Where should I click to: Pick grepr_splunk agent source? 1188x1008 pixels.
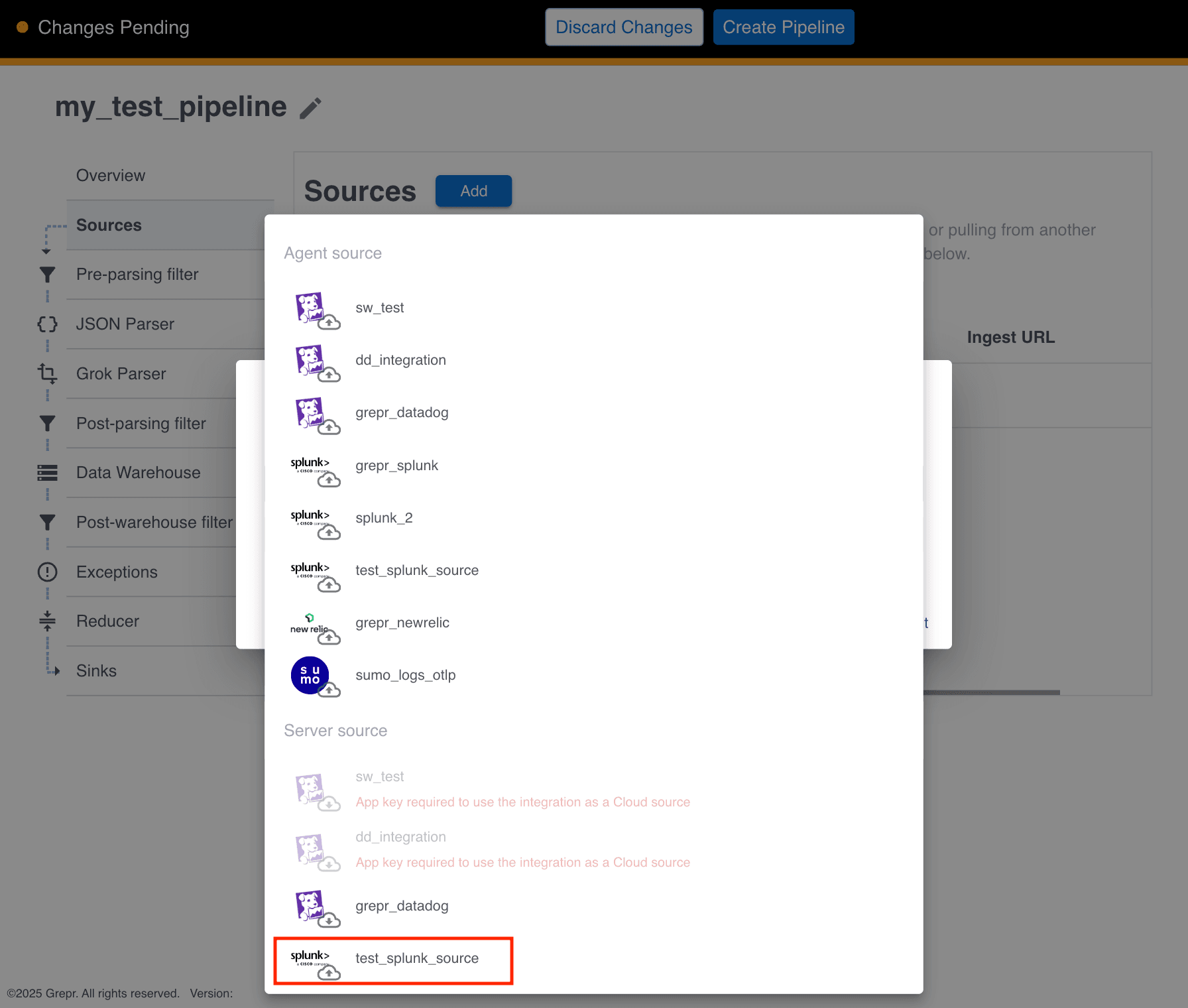click(593, 466)
